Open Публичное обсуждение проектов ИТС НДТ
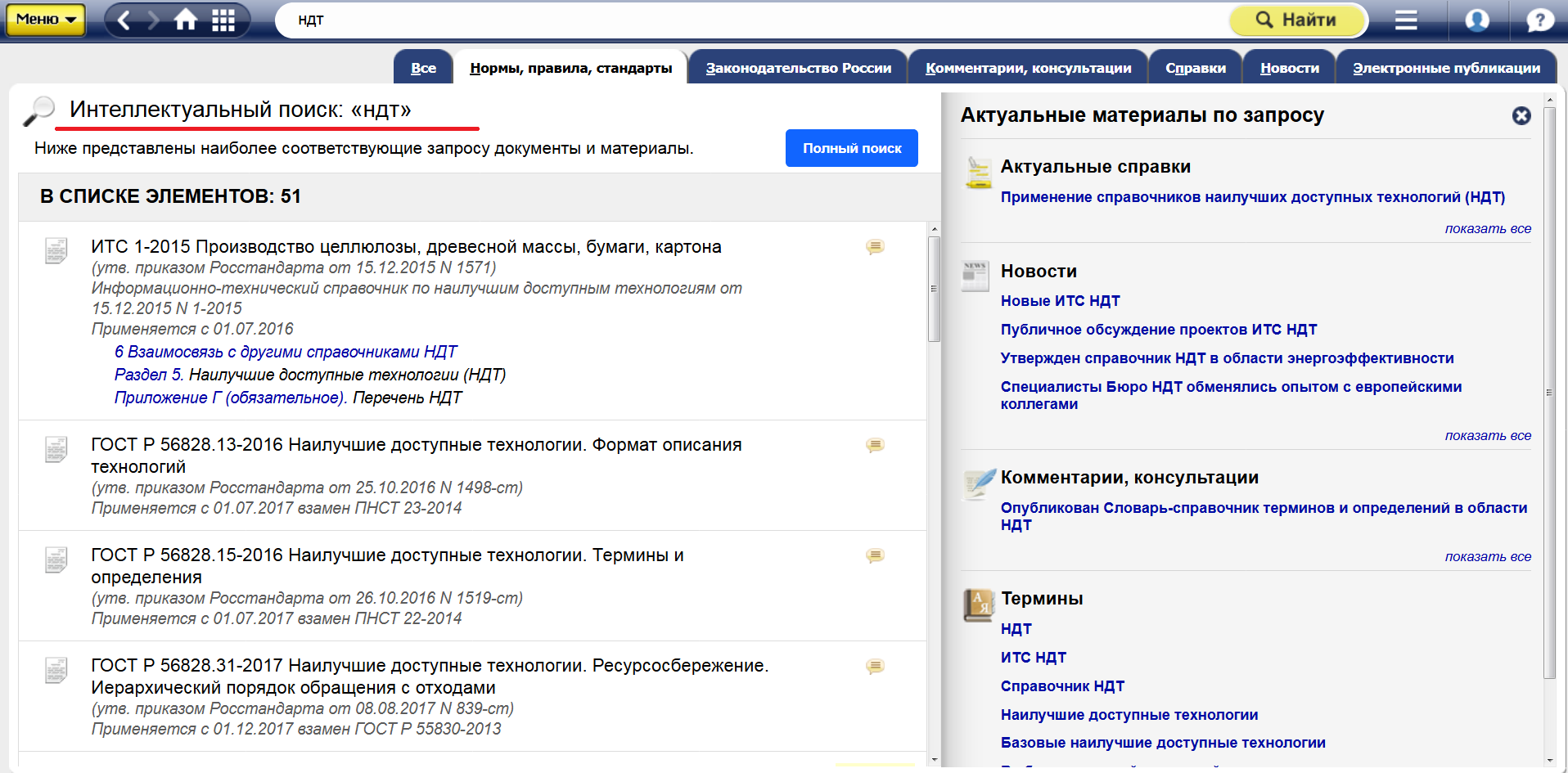 1159,330
